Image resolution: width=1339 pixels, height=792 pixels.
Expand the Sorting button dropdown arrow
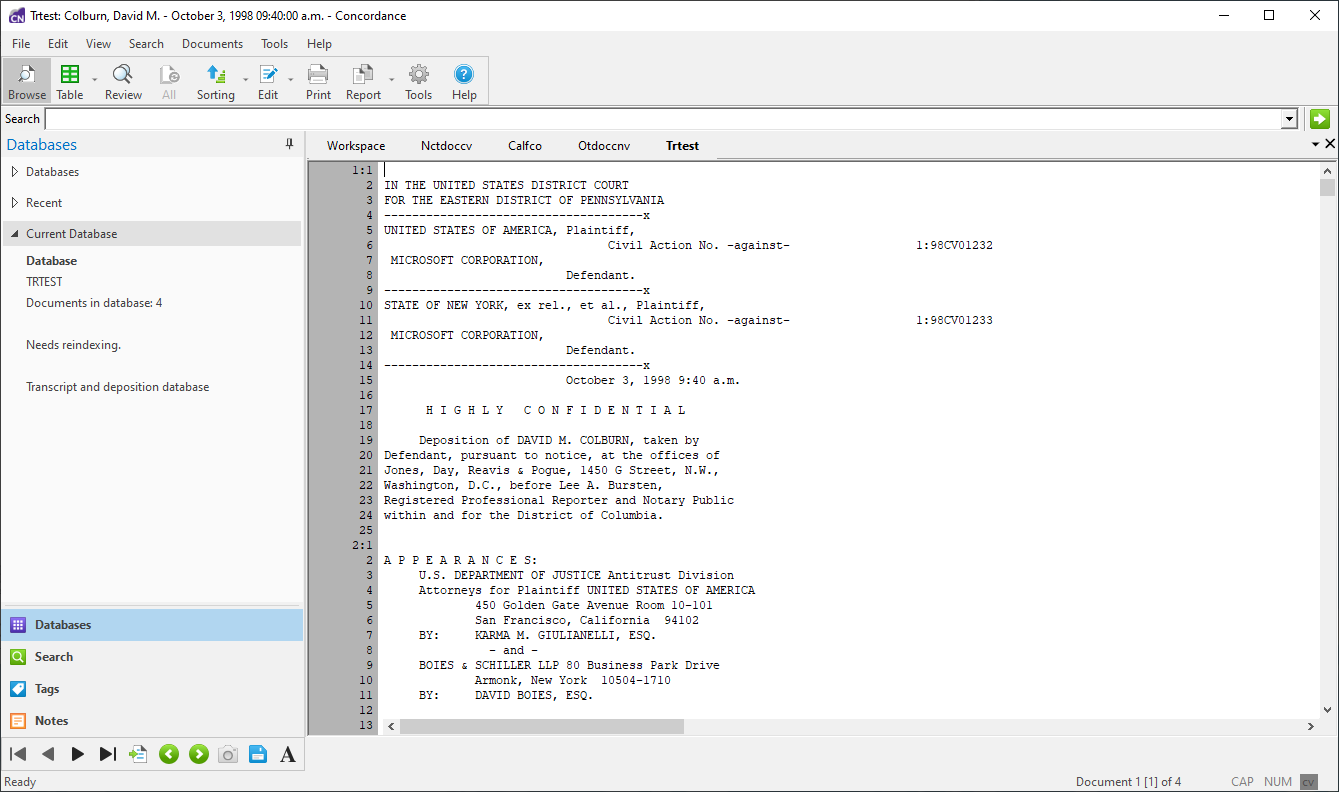click(245, 81)
